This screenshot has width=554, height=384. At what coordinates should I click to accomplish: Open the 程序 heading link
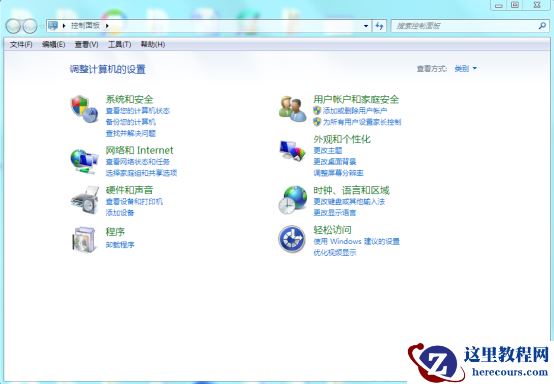[x=115, y=232]
